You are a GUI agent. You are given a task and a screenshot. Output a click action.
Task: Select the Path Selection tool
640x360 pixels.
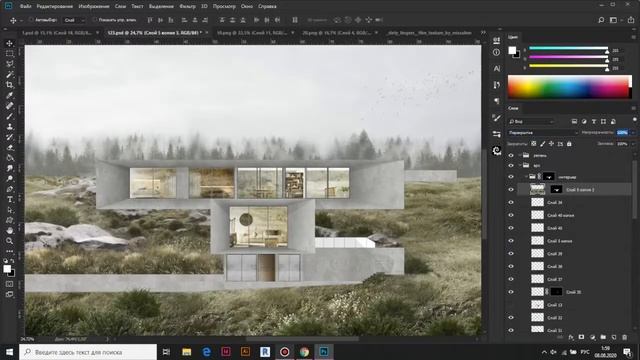pos(9,210)
